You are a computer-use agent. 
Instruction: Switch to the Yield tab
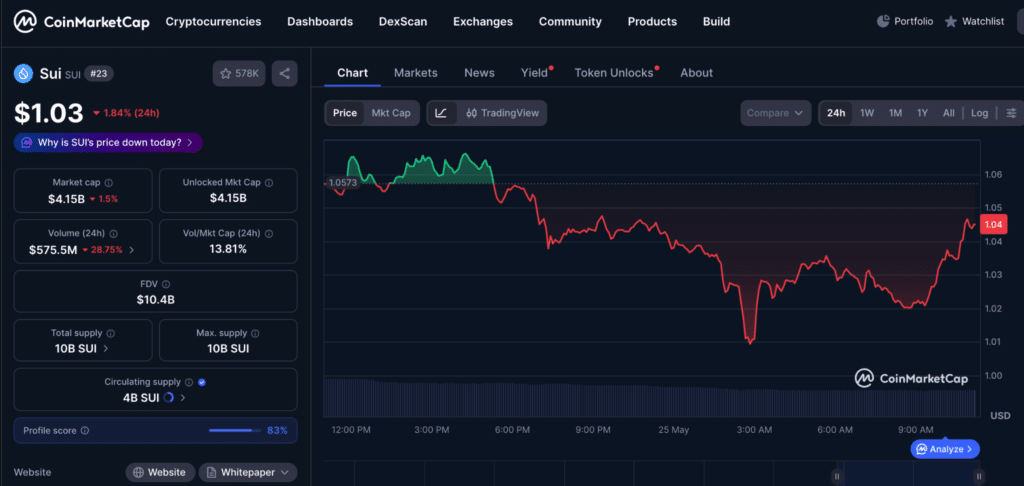click(x=535, y=73)
